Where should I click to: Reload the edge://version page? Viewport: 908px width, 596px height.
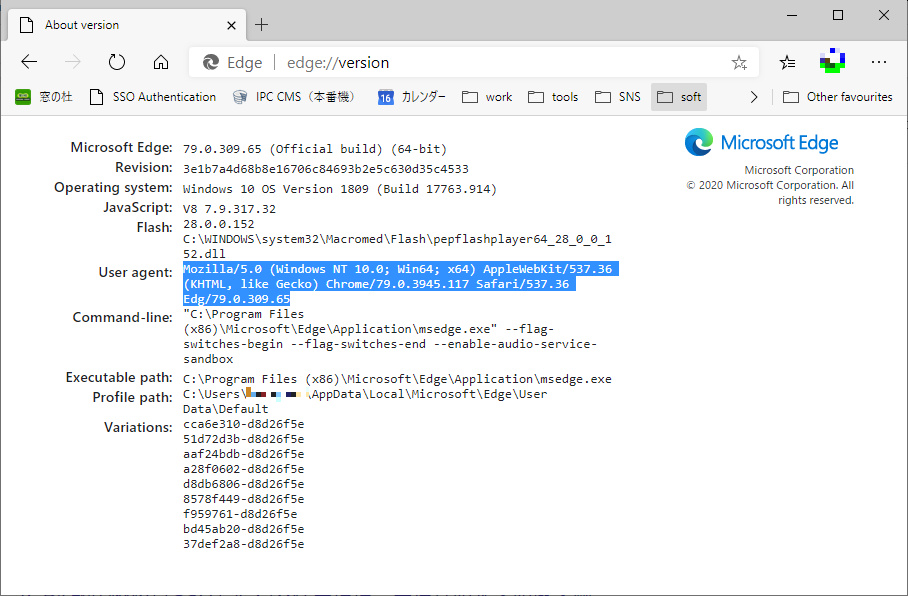tap(116, 62)
